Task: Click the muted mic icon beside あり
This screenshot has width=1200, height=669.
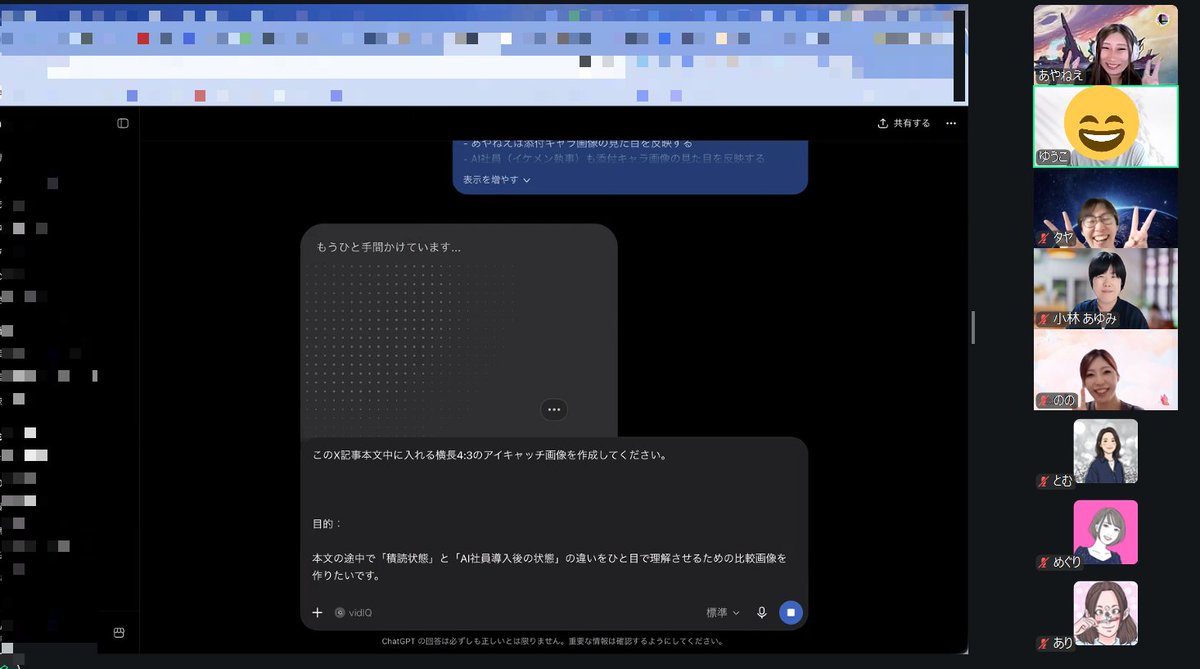Action: pyautogui.click(x=1043, y=643)
